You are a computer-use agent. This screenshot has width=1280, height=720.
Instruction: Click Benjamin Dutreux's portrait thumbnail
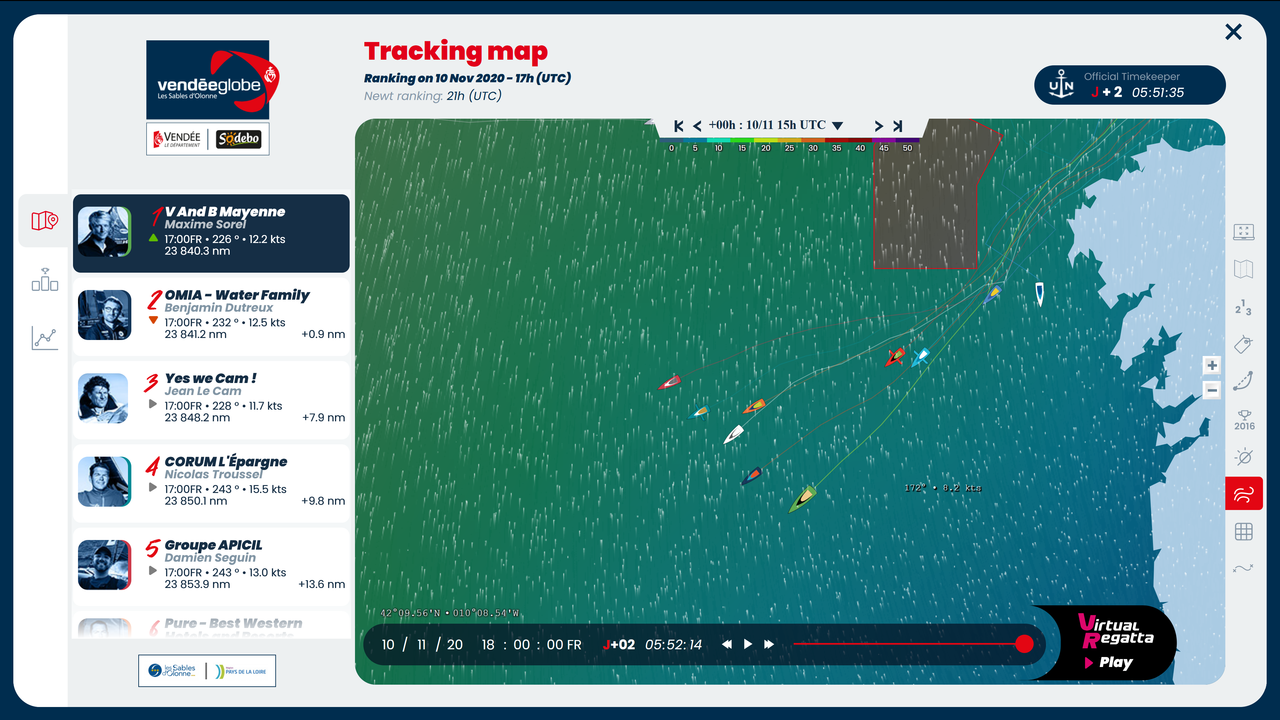104,315
